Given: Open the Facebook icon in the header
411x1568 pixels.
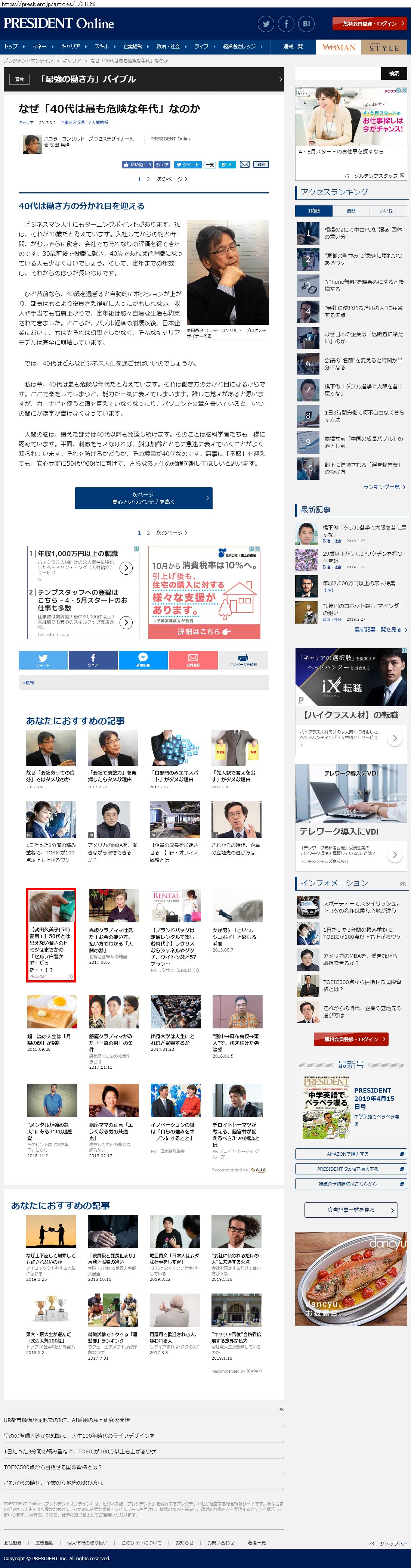Looking at the screenshot, I should coord(286,24).
